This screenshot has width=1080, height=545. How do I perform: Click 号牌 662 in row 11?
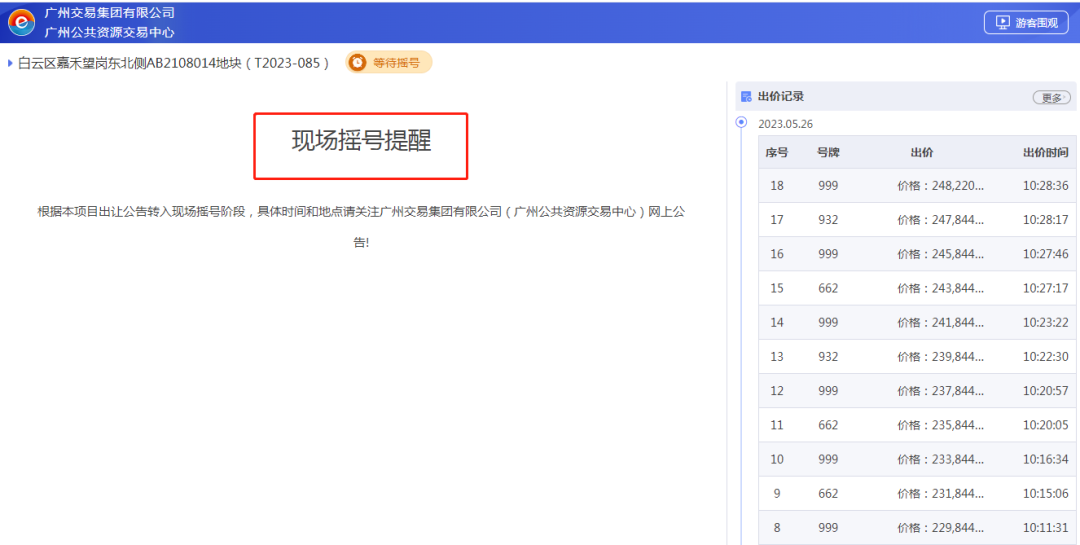[828, 425]
